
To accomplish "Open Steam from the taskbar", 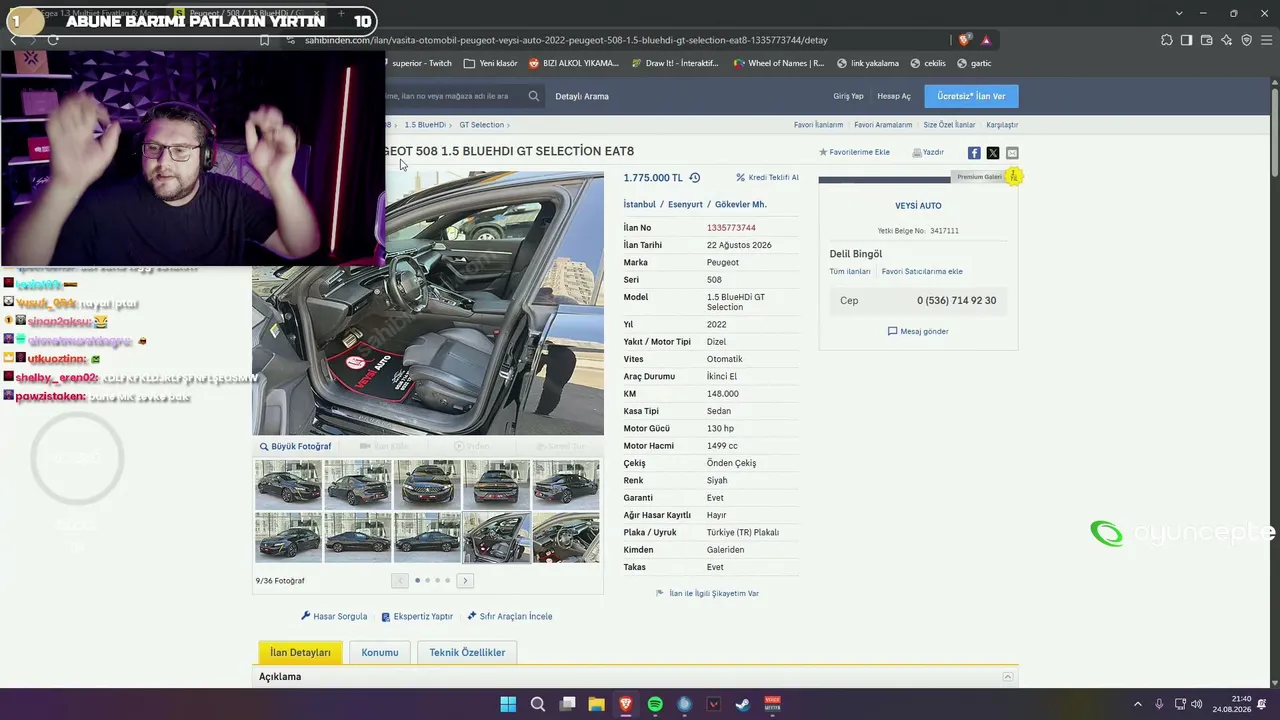I will point(743,704).
